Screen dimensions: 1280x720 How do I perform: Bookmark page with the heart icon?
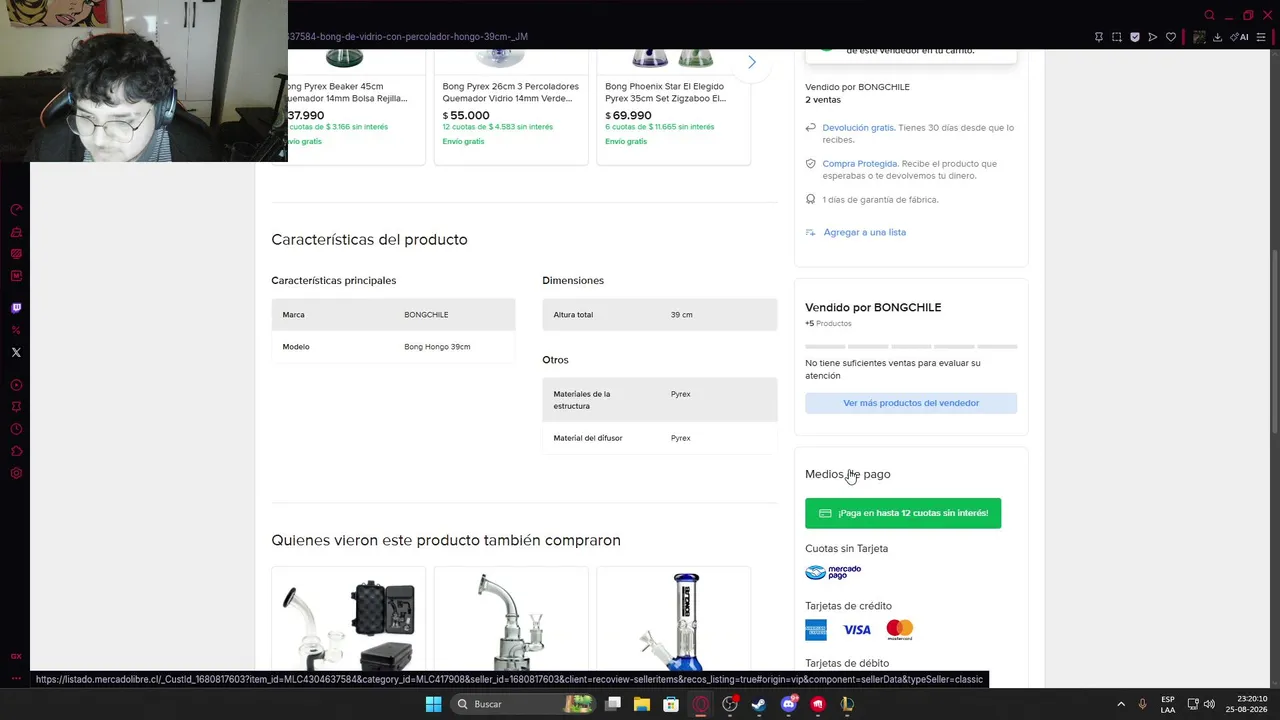coord(1171,37)
